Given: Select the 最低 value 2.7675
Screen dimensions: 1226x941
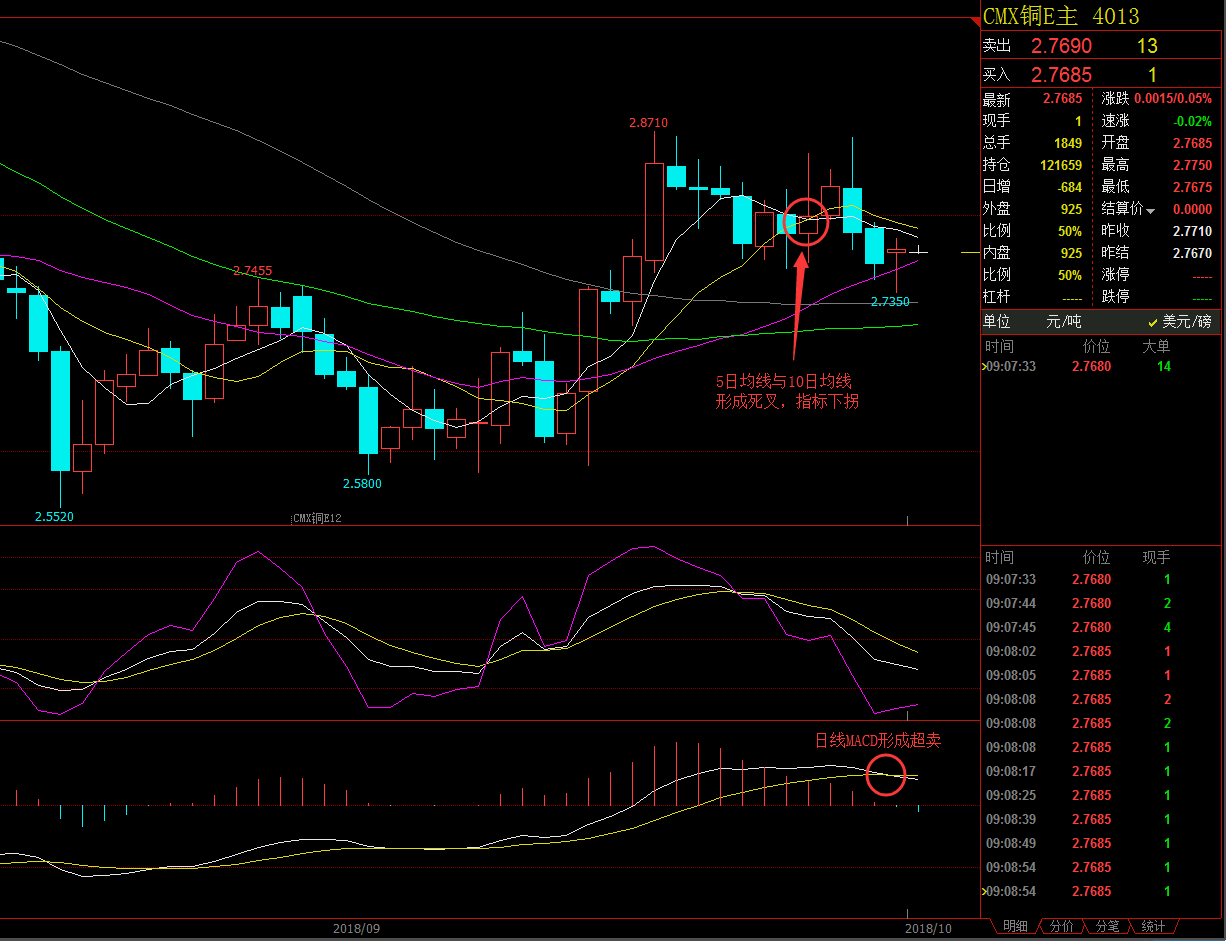Looking at the screenshot, I should click(x=1193, y=187).
